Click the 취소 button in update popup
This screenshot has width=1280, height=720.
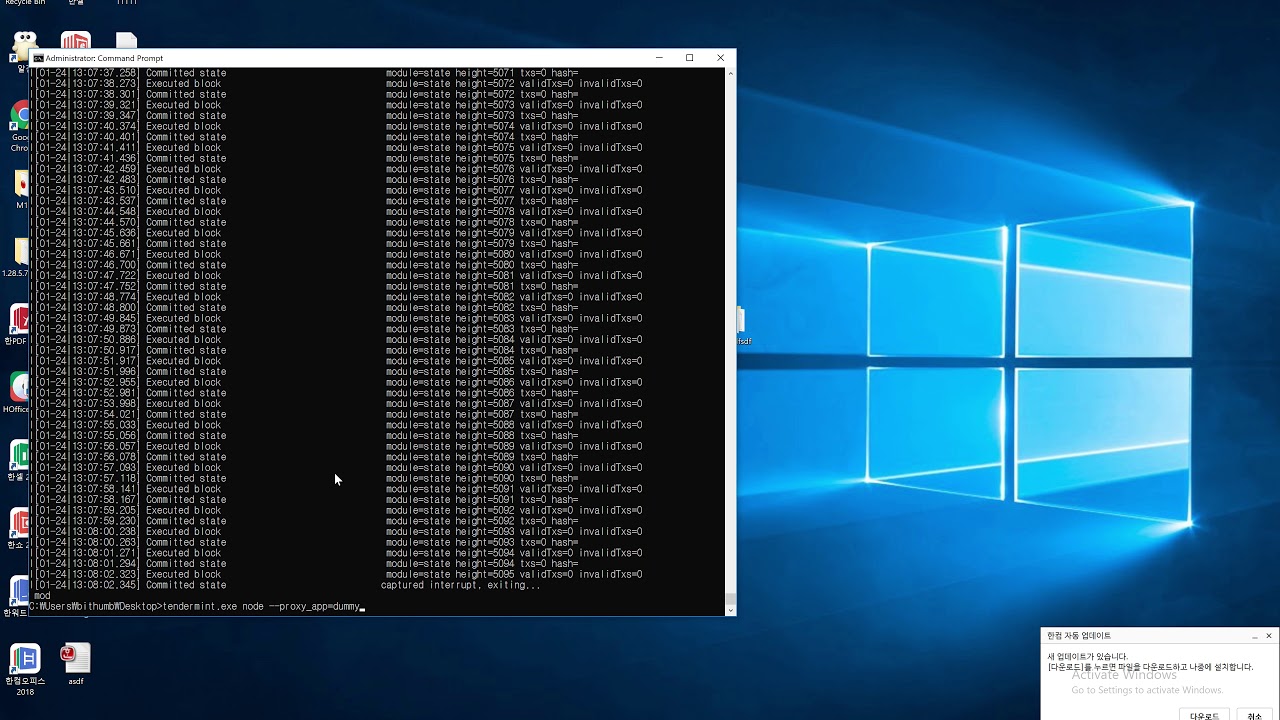pyautogui.click(x=1255, y=715)
